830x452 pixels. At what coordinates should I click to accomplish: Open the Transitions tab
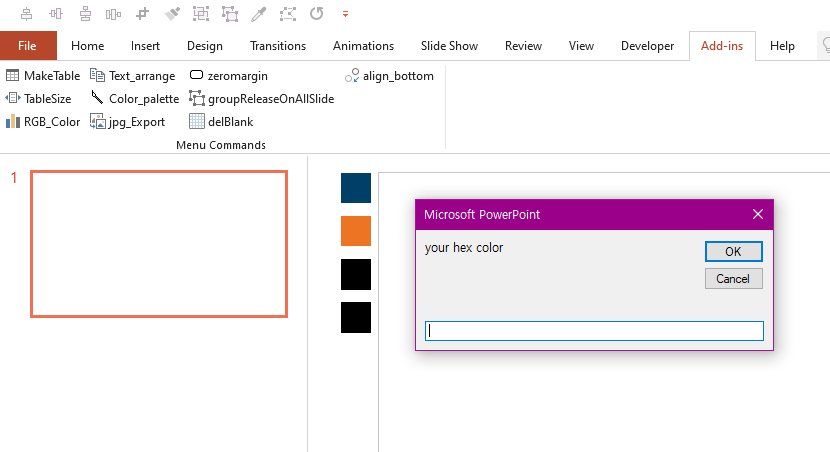click(278, 46)
